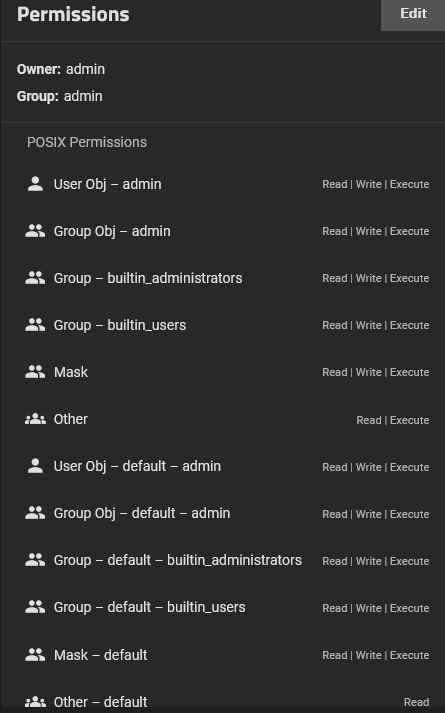The image size is (445, 713).
Task: Click the builtin_administrators group icon
Action: pyautogui.click(x=35, y=278)
